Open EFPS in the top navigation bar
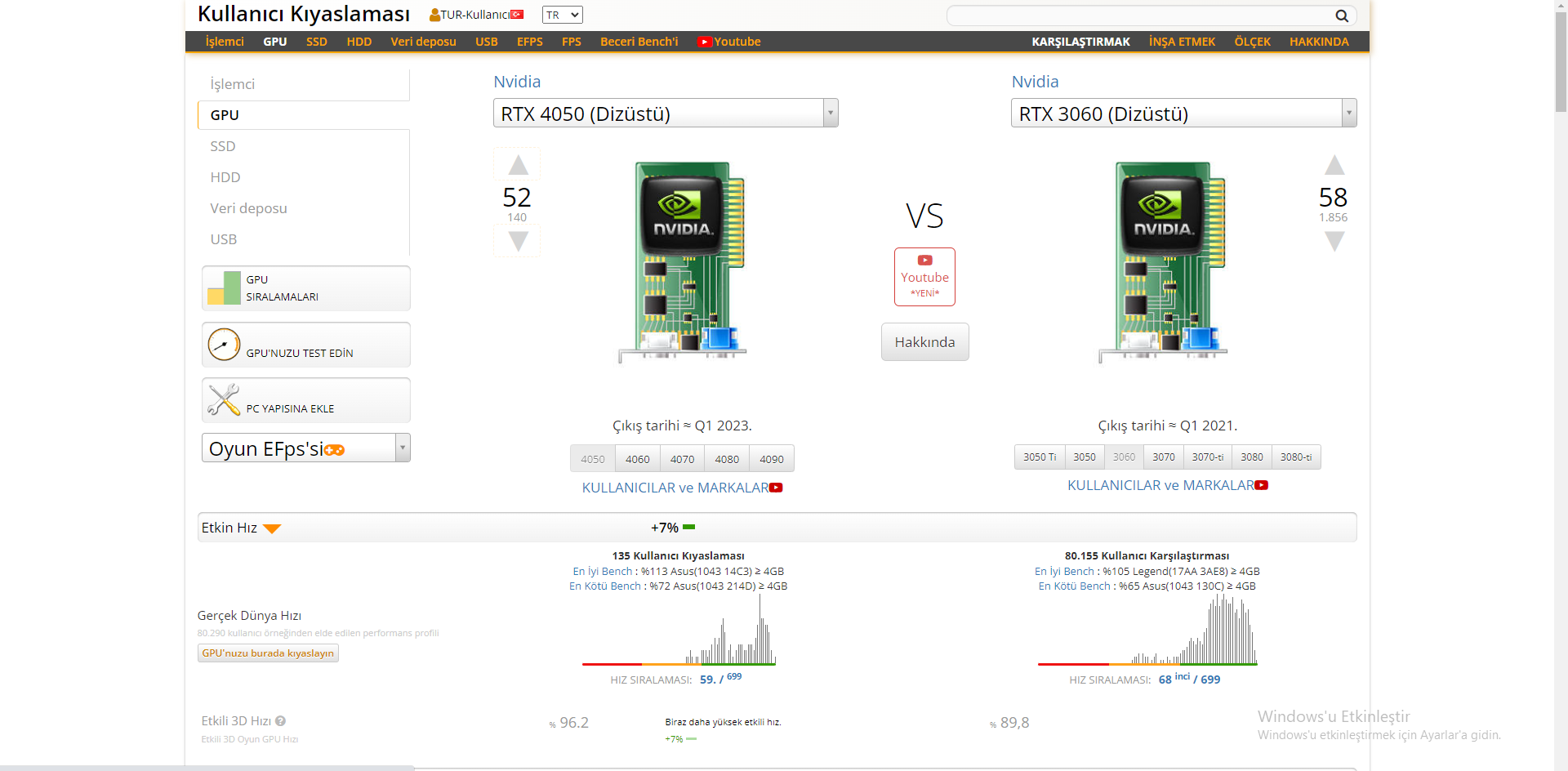This screenshot has height=771, width=1568. [530, 42]
